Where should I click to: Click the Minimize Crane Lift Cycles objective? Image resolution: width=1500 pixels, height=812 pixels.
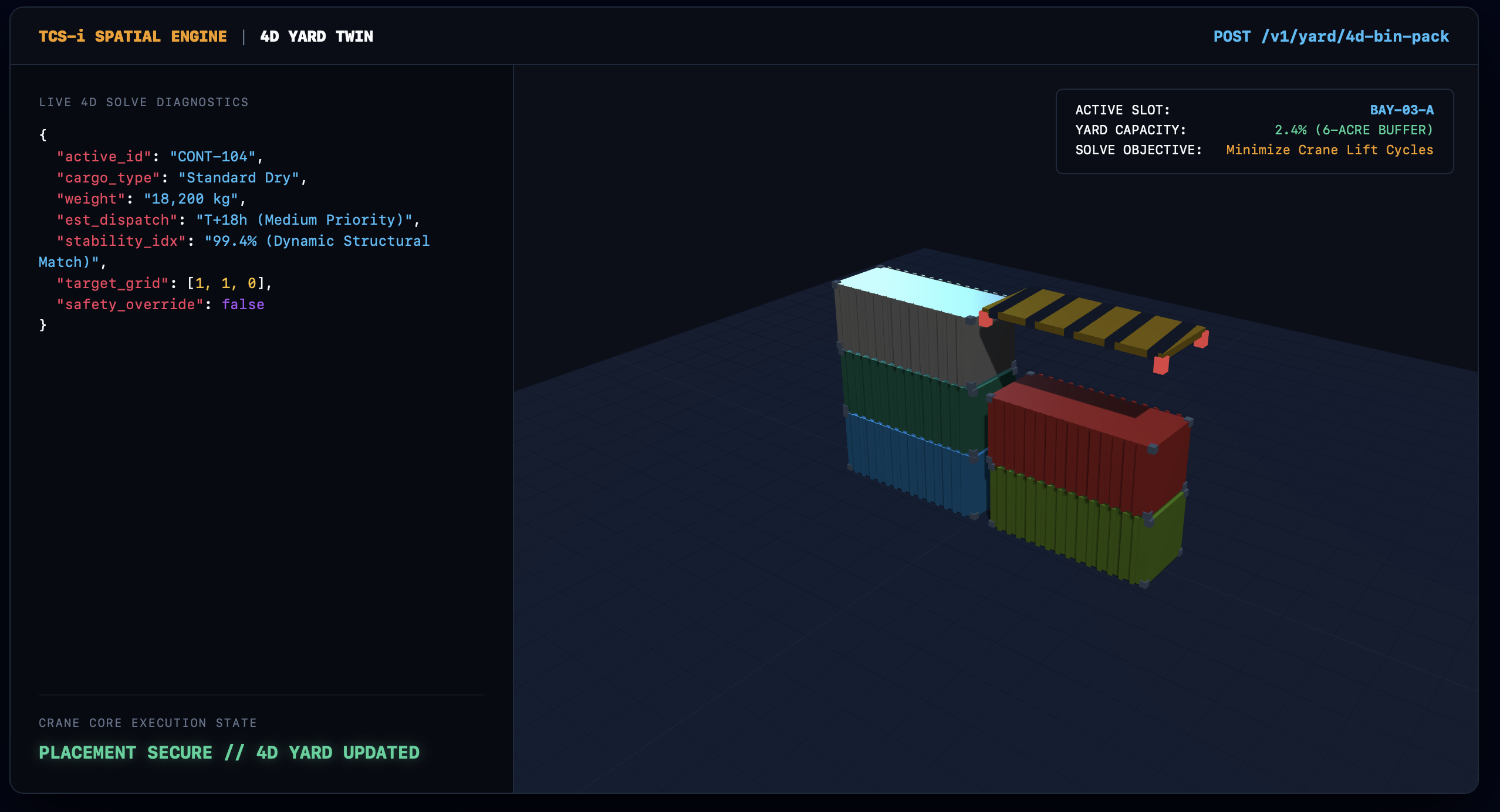pos(1329,150)
